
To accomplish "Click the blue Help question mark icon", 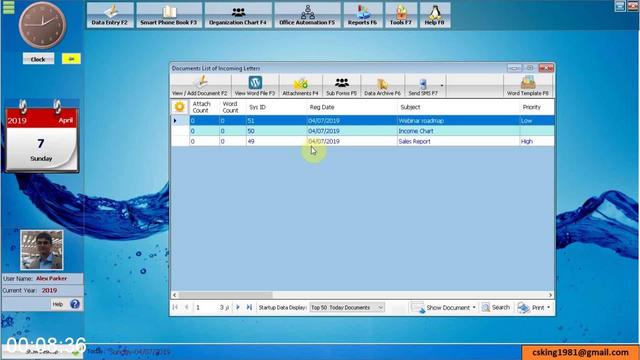I will coord(75,304).
